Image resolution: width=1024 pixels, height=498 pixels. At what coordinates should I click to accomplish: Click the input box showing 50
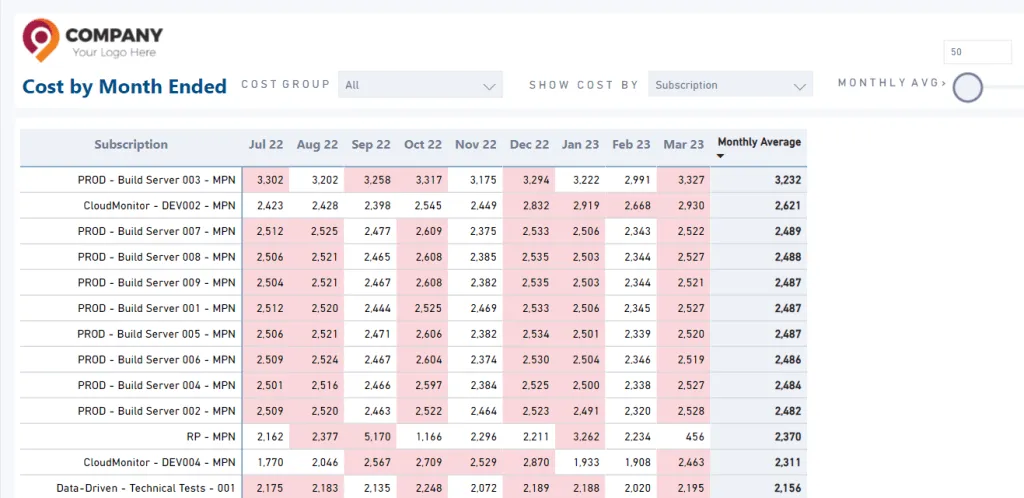(978, 52)
